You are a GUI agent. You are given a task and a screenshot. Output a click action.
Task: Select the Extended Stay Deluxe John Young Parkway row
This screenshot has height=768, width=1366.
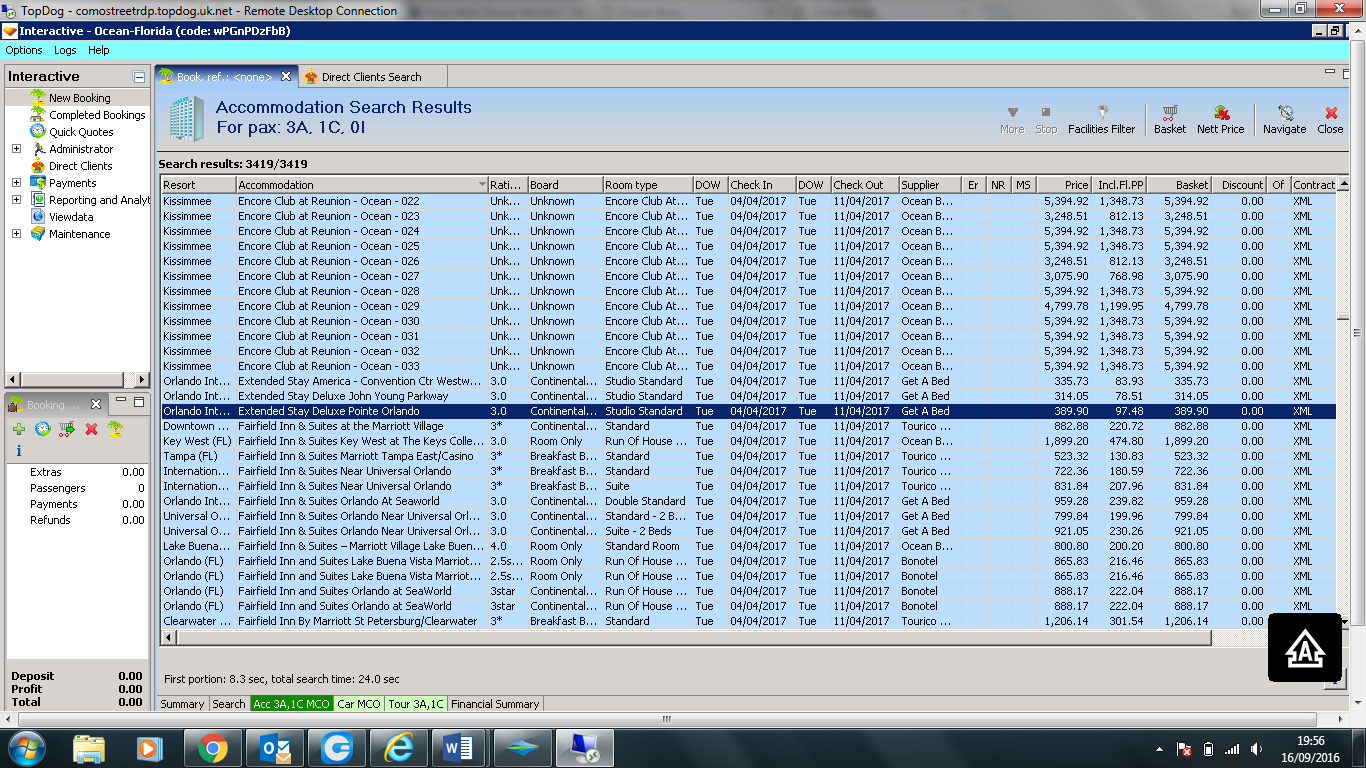click(x=748, y=396)
